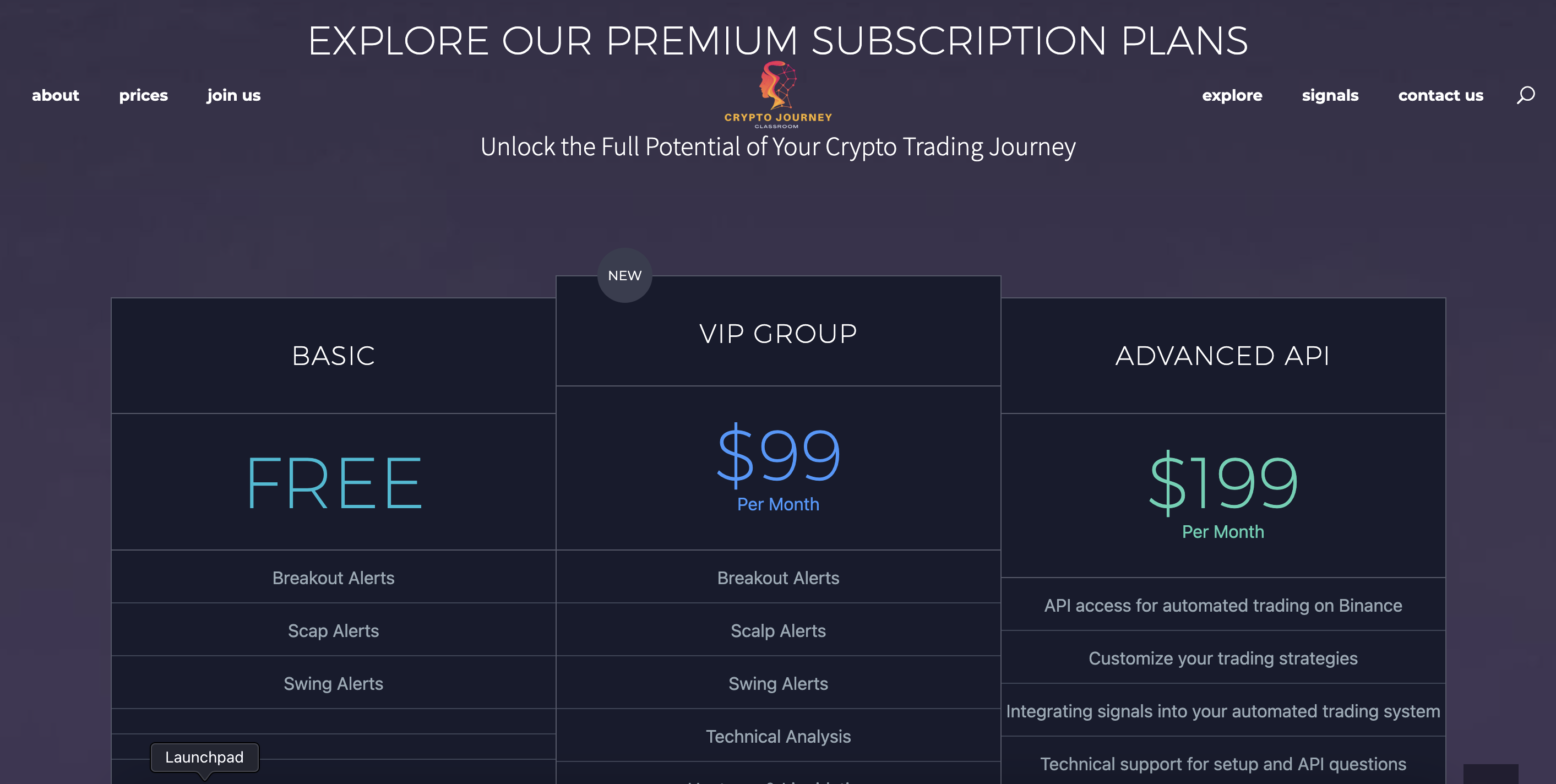Image resolution: width=1556 pixels, height=784 pixels.
Task: Click API access for automated trading row
Action: tap(1222, 605)
